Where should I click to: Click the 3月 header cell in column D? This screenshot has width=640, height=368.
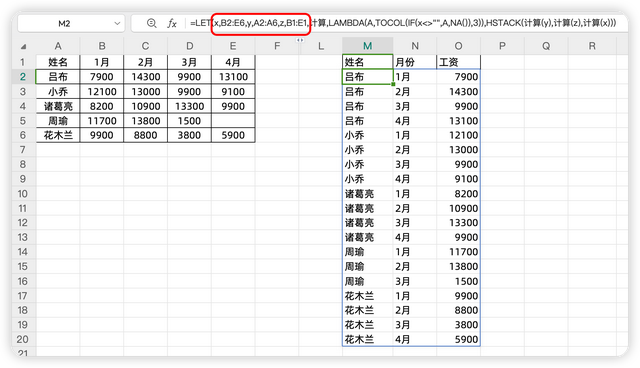pos(189,62)
